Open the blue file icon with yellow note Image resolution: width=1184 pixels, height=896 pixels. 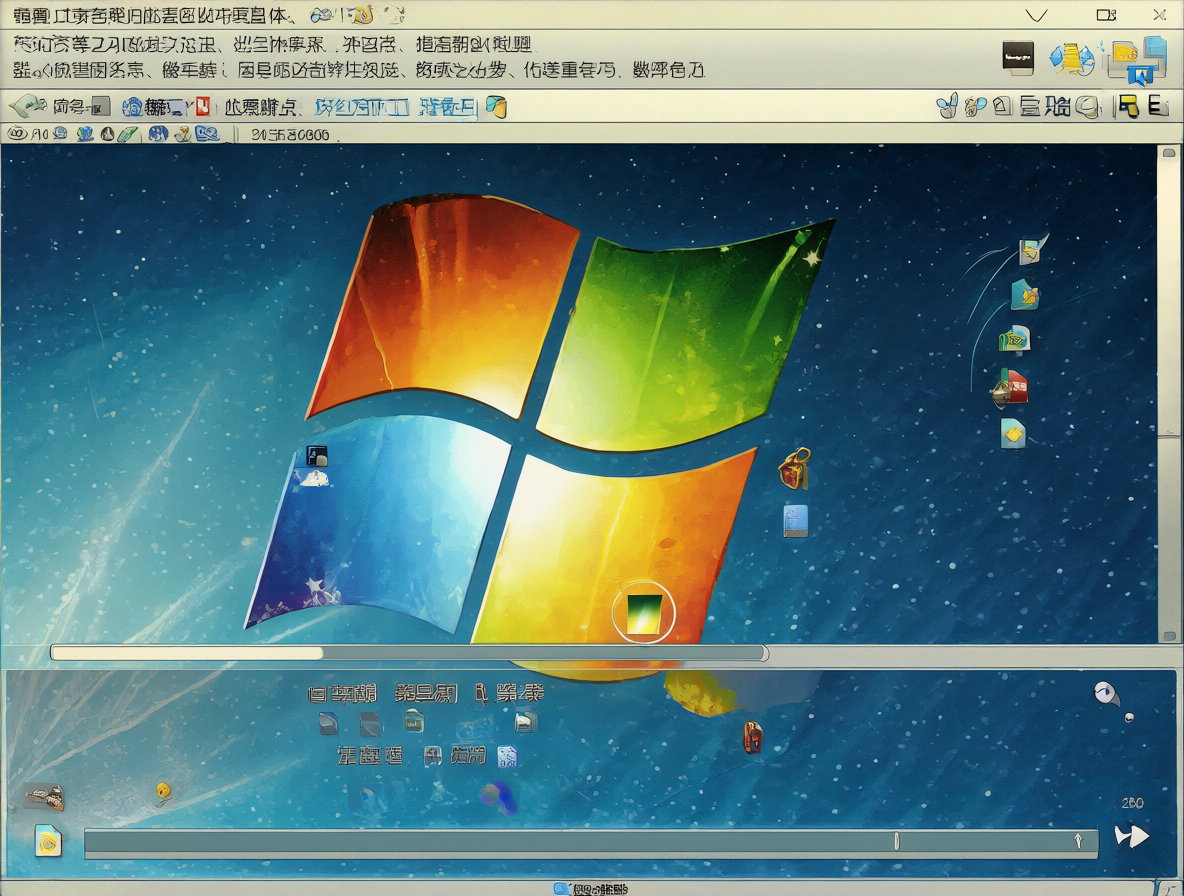(1013, 433)
